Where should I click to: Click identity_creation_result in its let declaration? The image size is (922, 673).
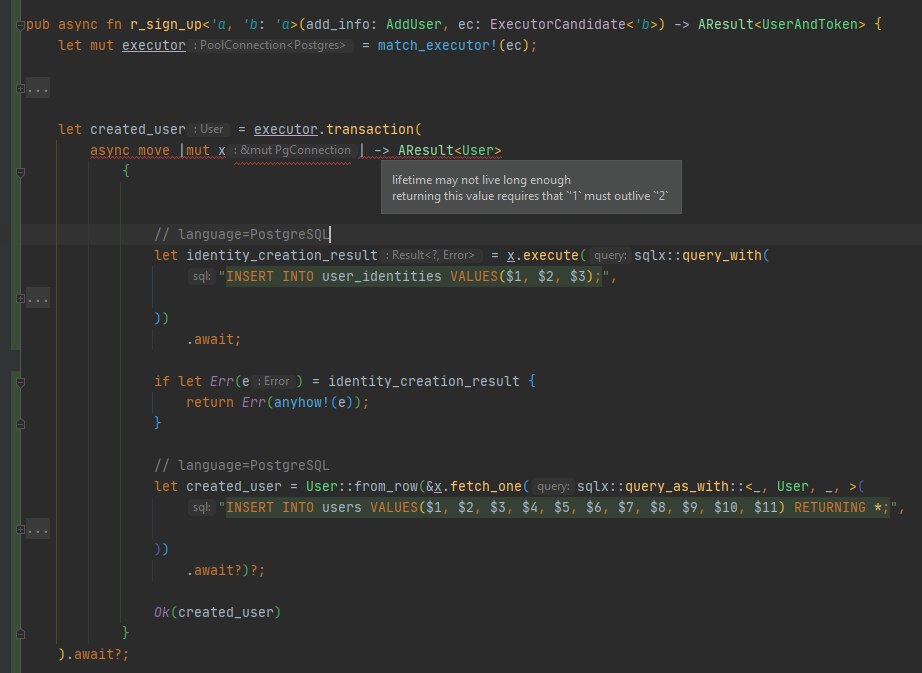[282, 256]
